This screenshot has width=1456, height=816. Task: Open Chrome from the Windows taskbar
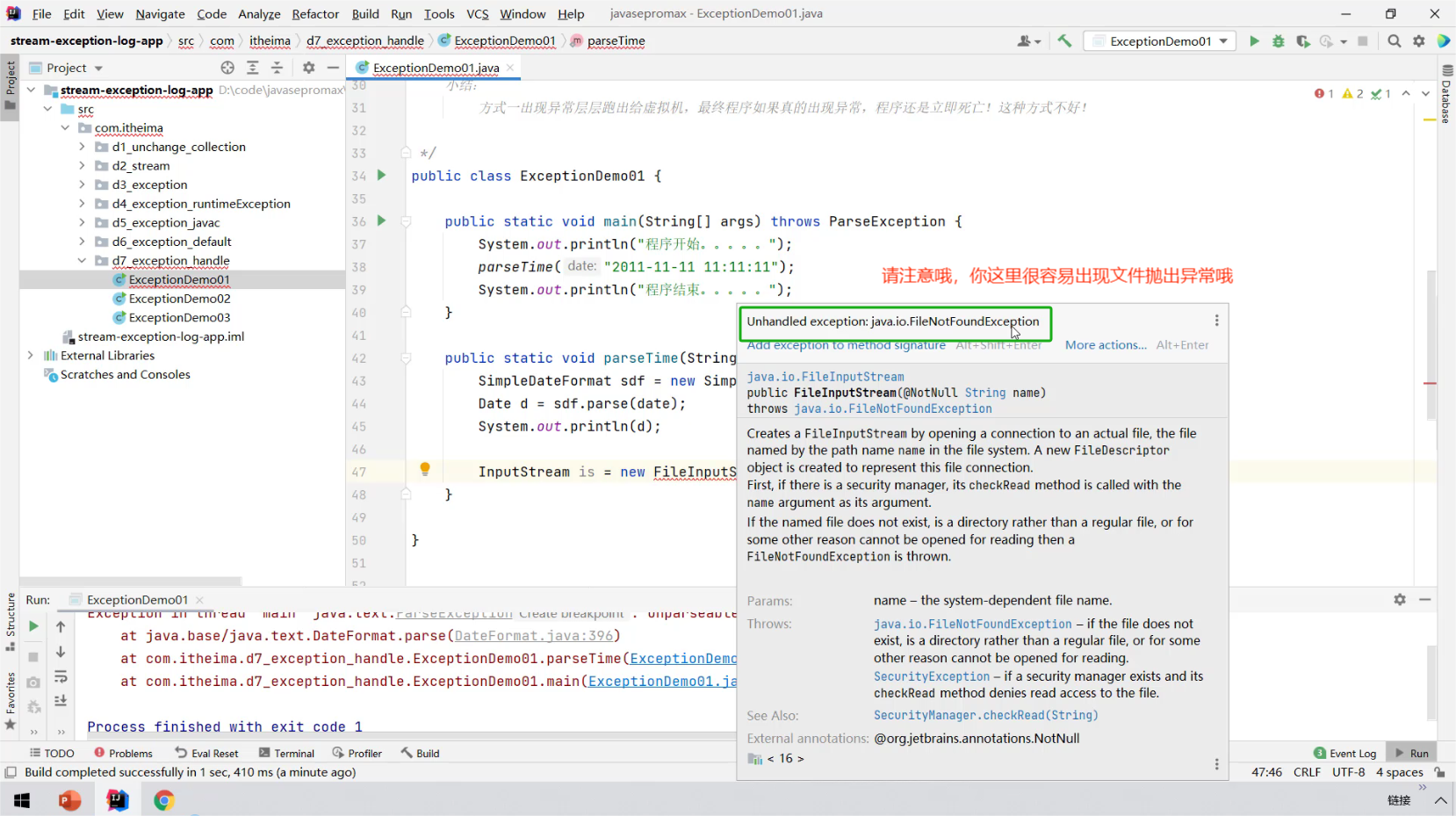(x=164, y=800)
